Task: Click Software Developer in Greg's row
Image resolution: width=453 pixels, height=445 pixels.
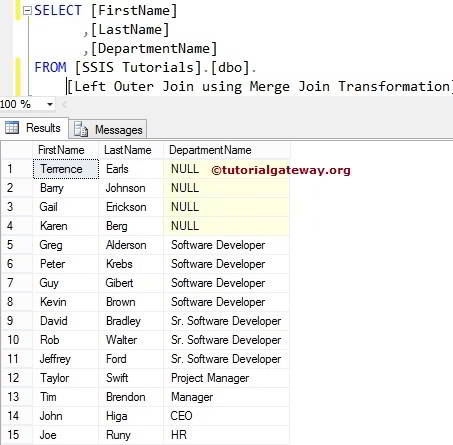Action: [x=226, y=245]
